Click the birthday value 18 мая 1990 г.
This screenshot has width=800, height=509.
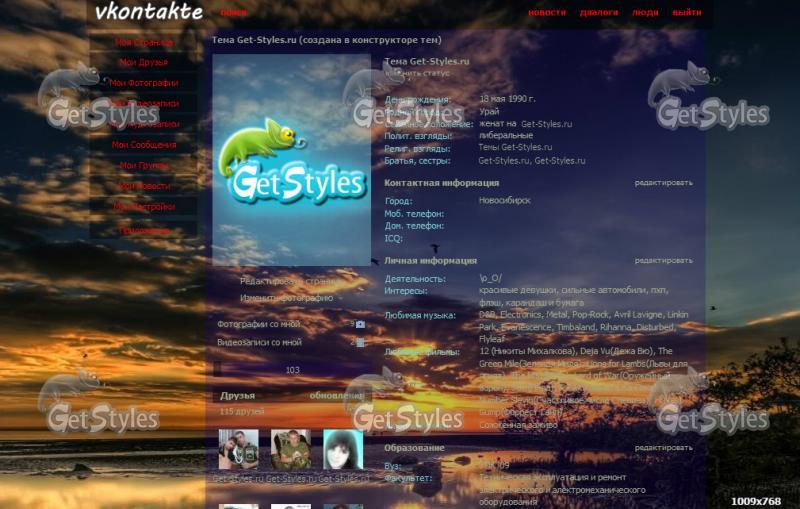[507, 99]
